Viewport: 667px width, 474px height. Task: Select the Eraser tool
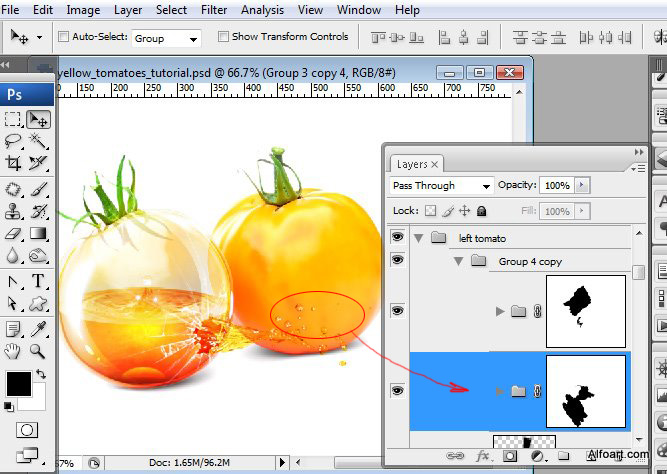point(14,233)
